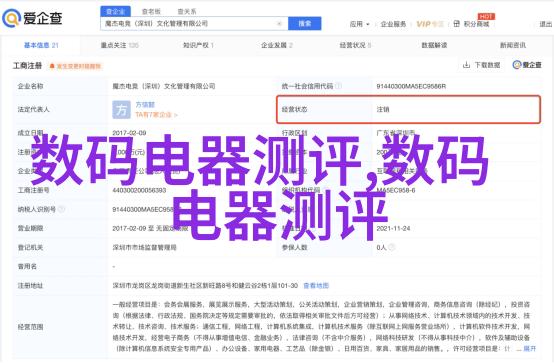Click the 爱企查 logo at top left

point(33,18)
